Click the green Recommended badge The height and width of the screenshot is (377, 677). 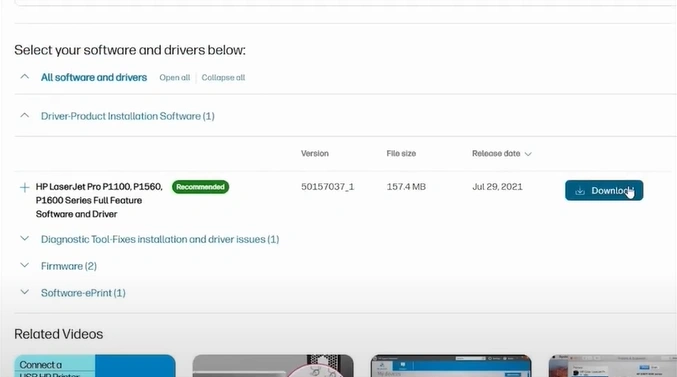pos(200,187)
